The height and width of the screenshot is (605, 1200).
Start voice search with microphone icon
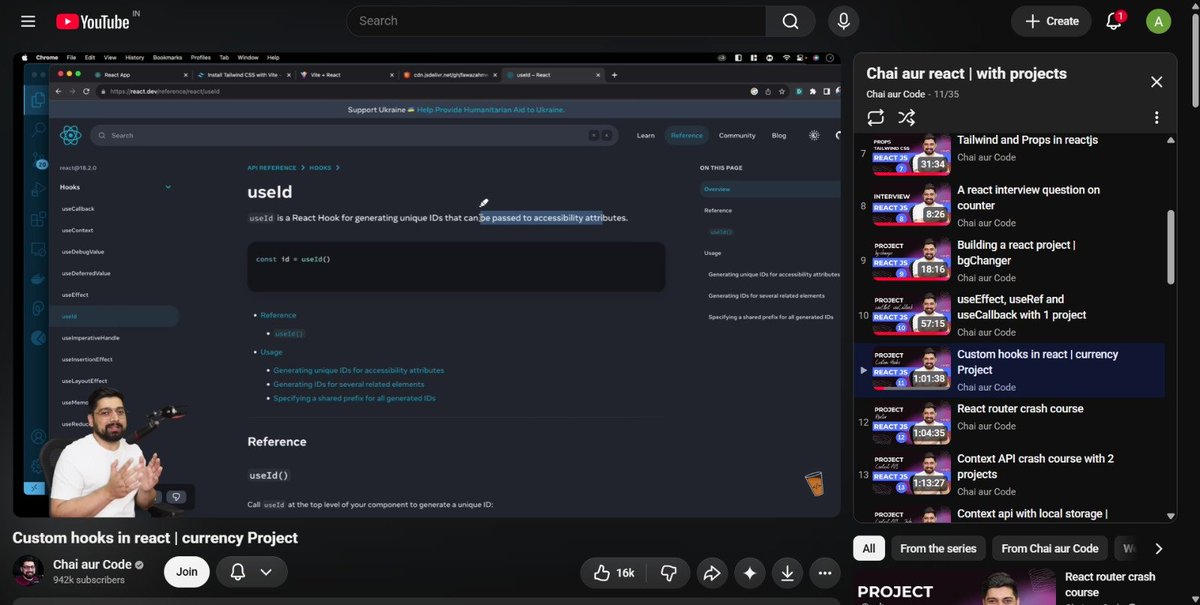pyautogui.click(x=844, y=21)
